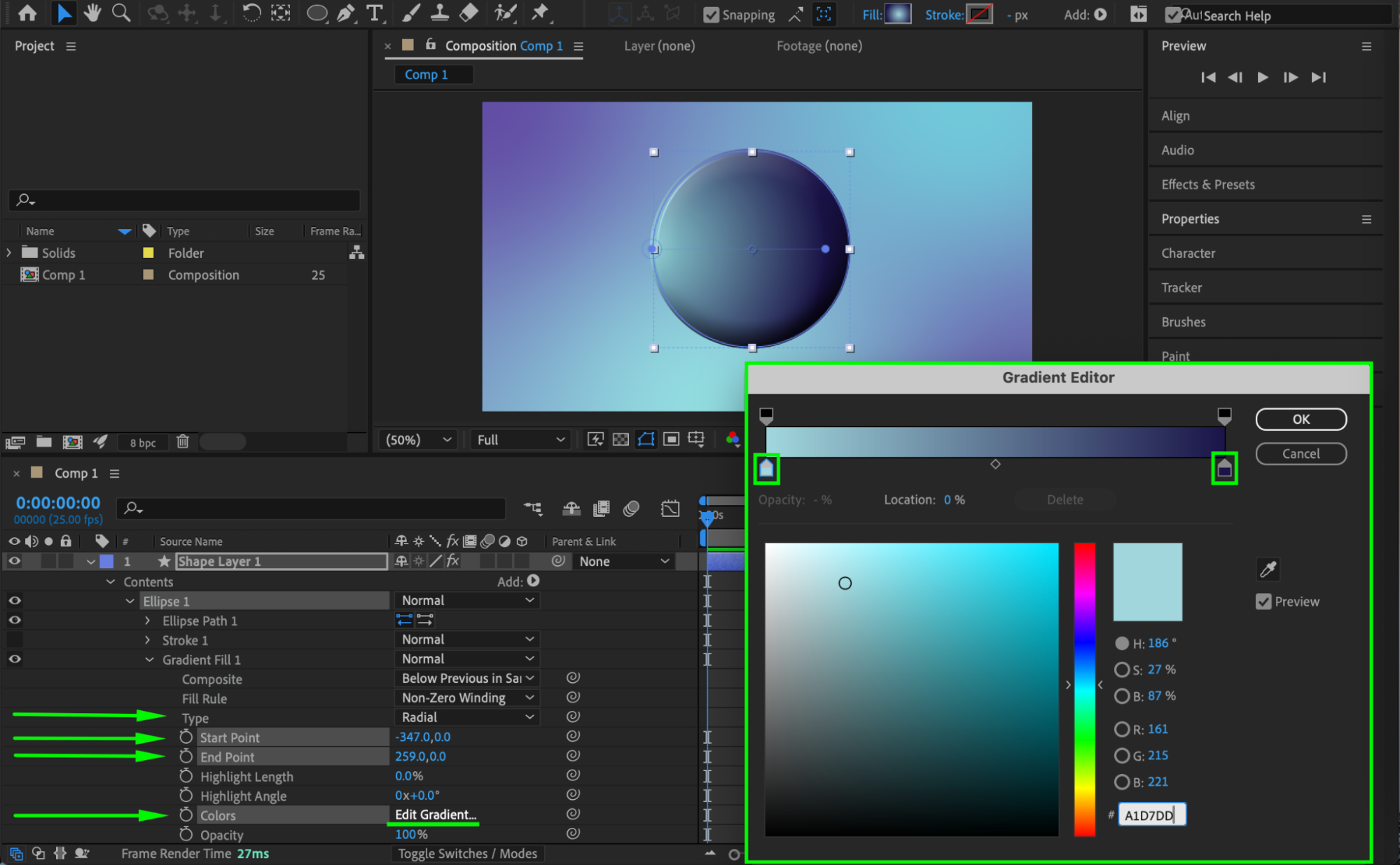Click OK in the Gradient Editor
Screen dimensions: 1400x865
coord(1301,419)
